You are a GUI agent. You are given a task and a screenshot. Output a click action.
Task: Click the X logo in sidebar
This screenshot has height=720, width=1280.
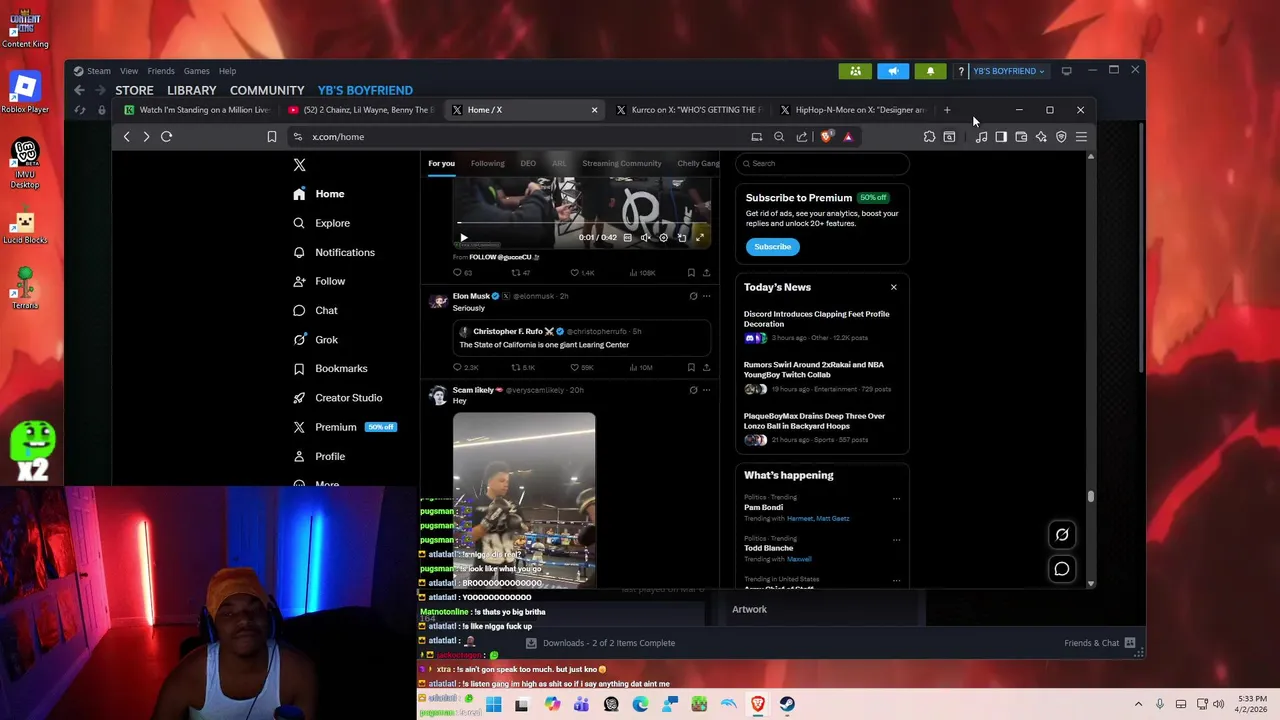299,165
